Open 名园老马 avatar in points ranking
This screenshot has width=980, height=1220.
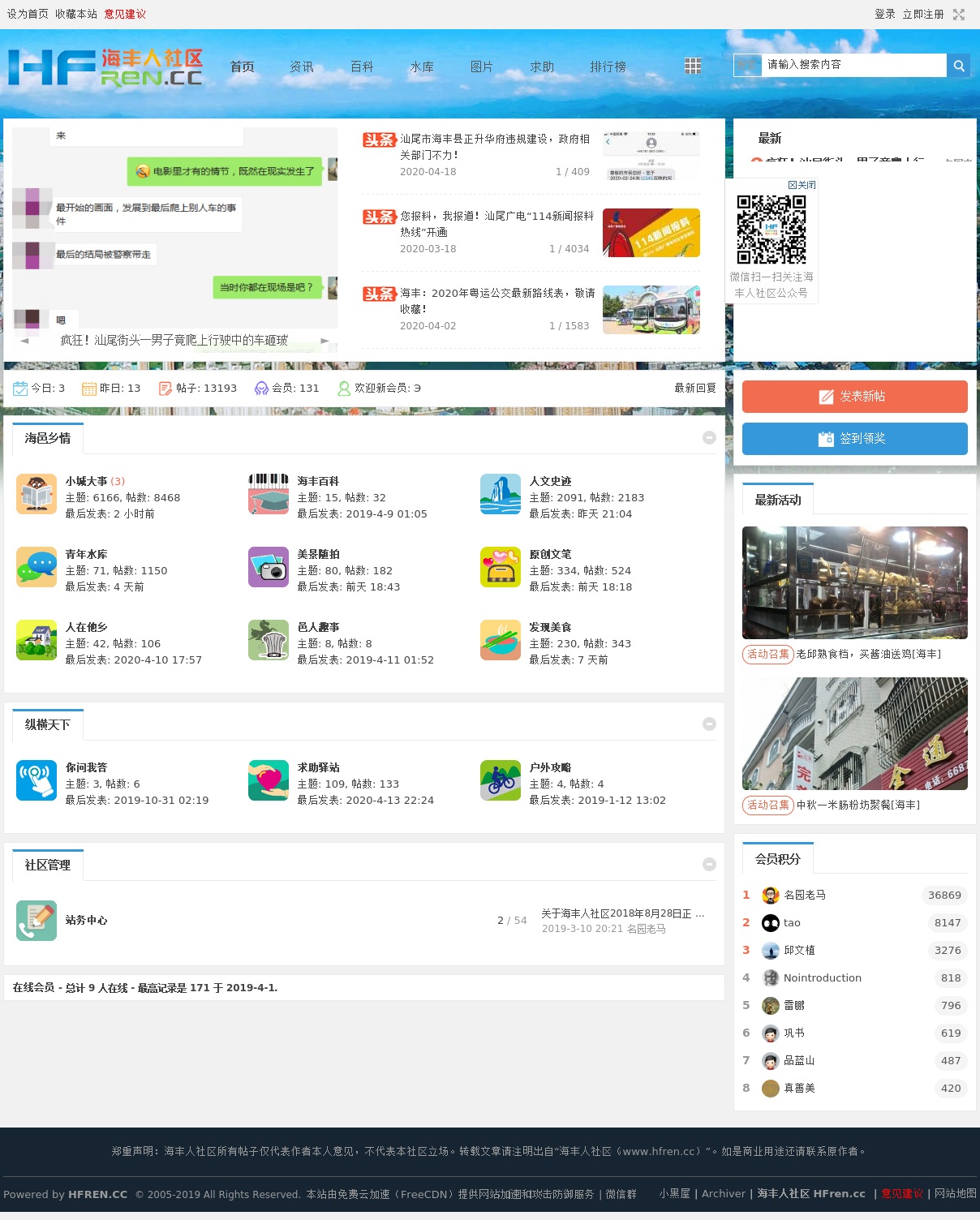tap(771, 896)
